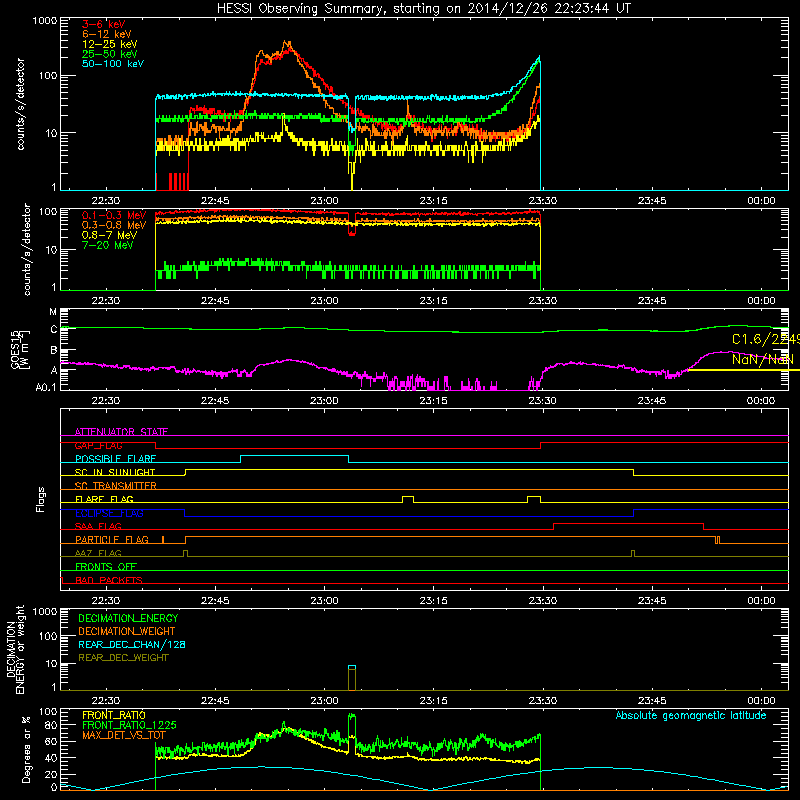Image resolution: width=800 pixels, height=800 pixels.
Task: Click the REAR_DEC_WEIGHT legend label
Action: [x=123, y=658]
